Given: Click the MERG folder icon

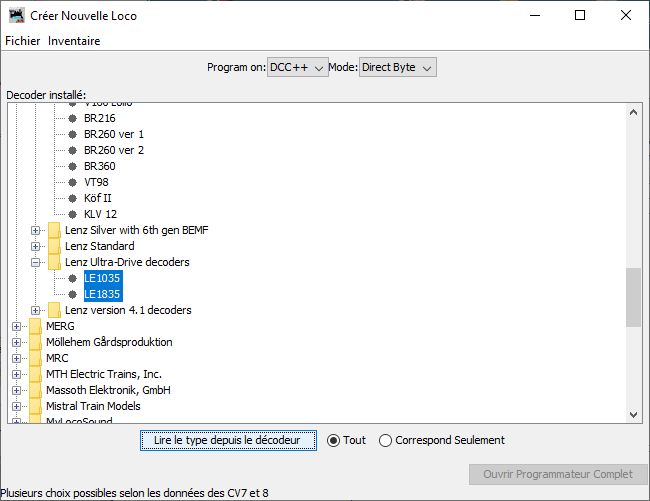Looking at the screenshot, I should point(35,326).
